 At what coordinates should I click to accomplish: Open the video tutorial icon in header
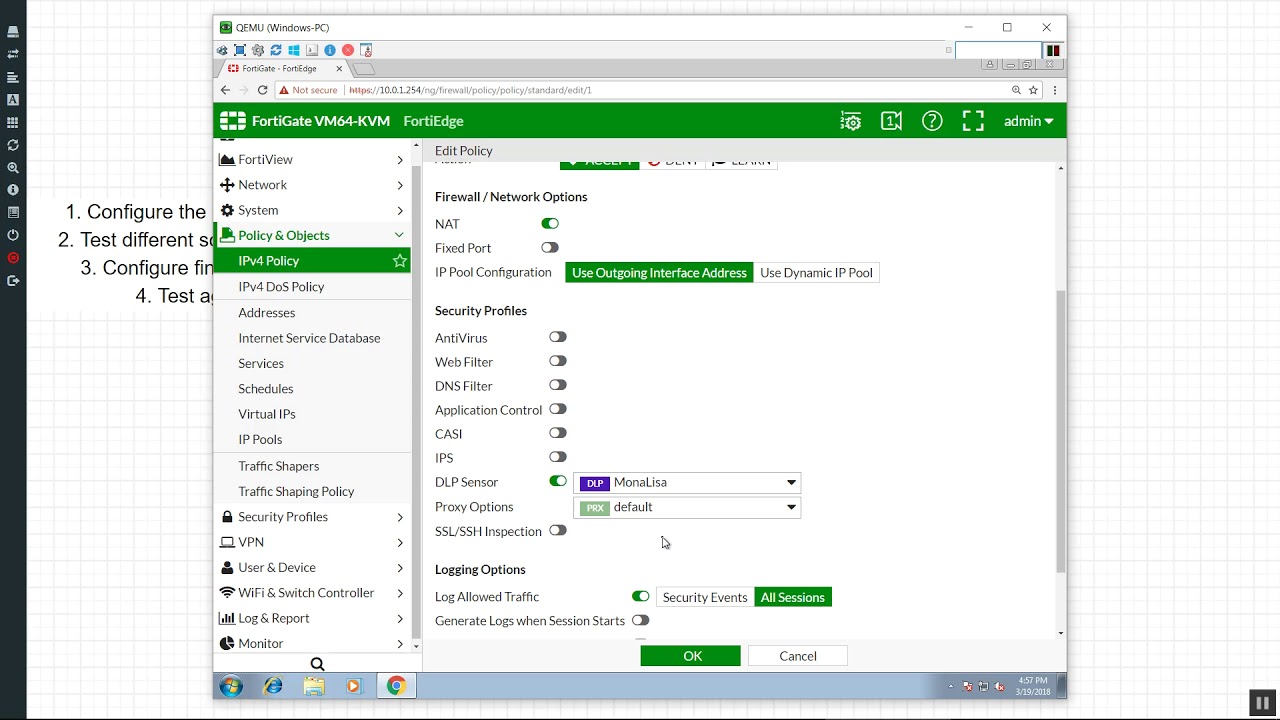[891, 121]
